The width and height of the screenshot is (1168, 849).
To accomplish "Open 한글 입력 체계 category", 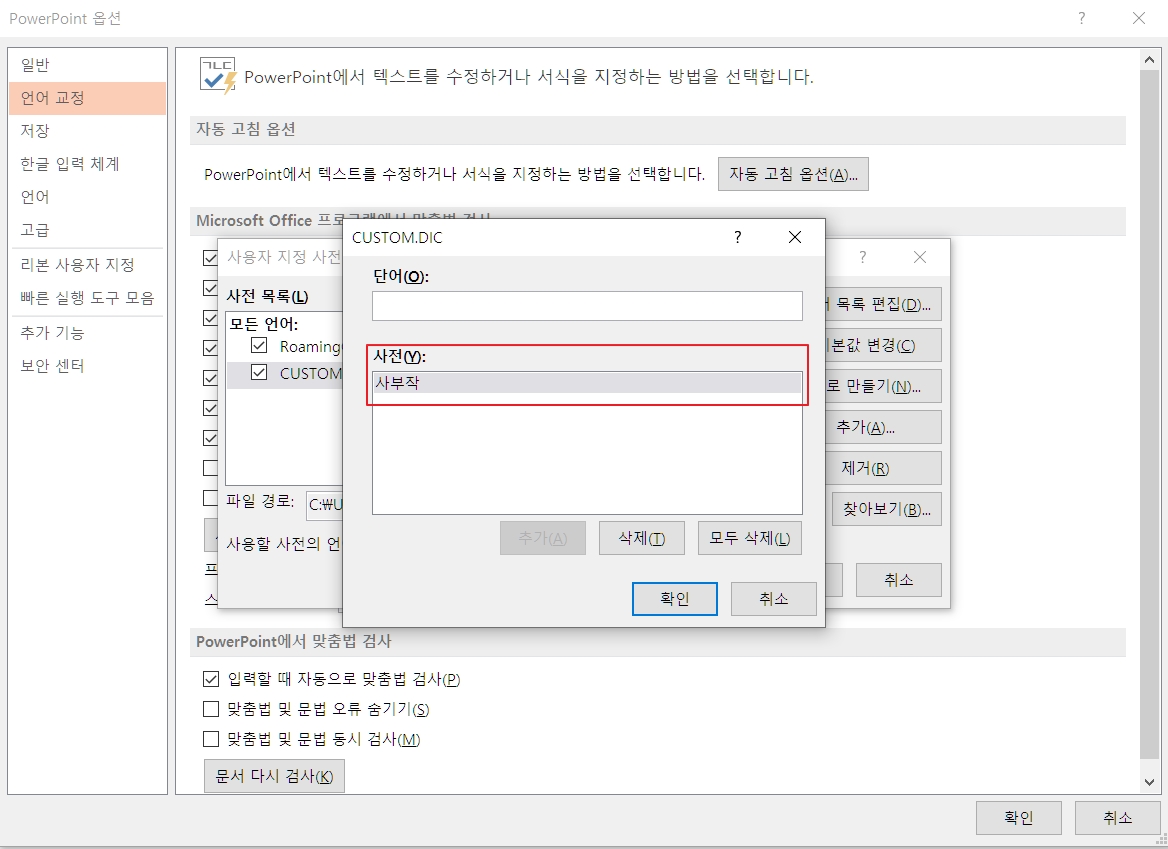I will coord(87,164).
